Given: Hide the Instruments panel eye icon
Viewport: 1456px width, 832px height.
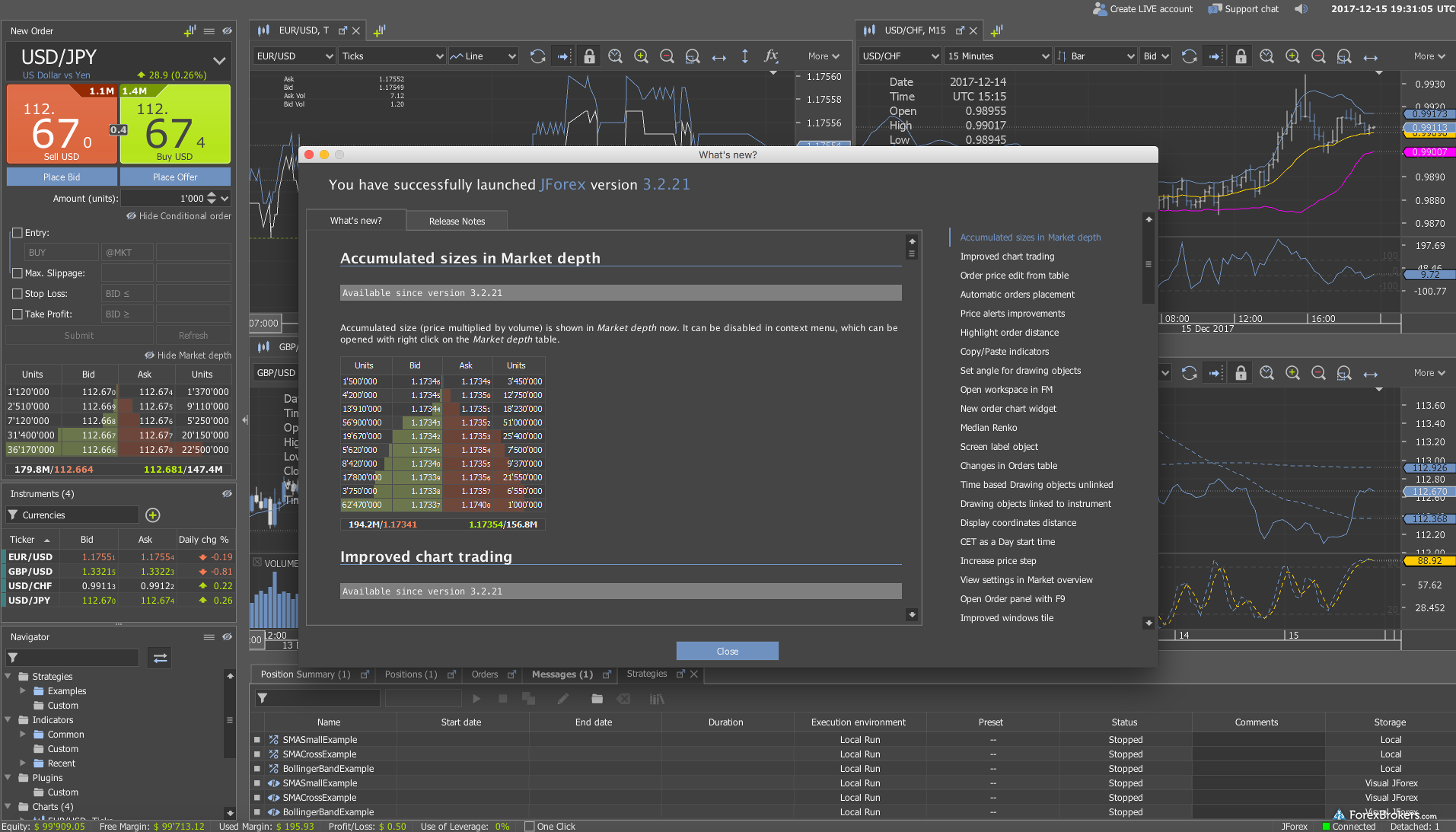Looking at the screenshot, I should tap(227, 494).
